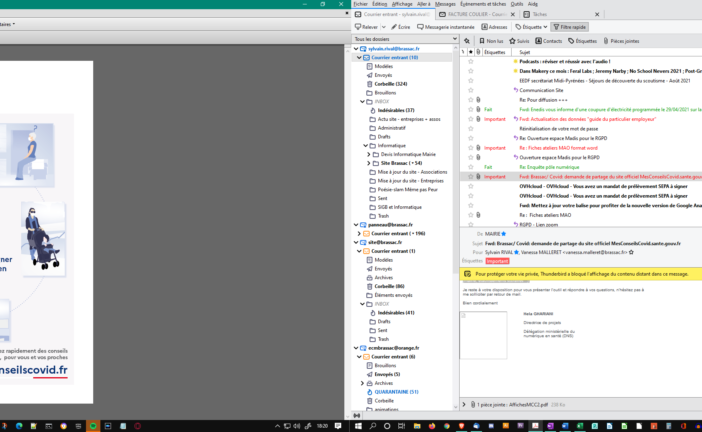Filter by Contacts in quick filter
The height and width of the screenshot is (432, 702).
pyautogui.click(x=550, y=41)
